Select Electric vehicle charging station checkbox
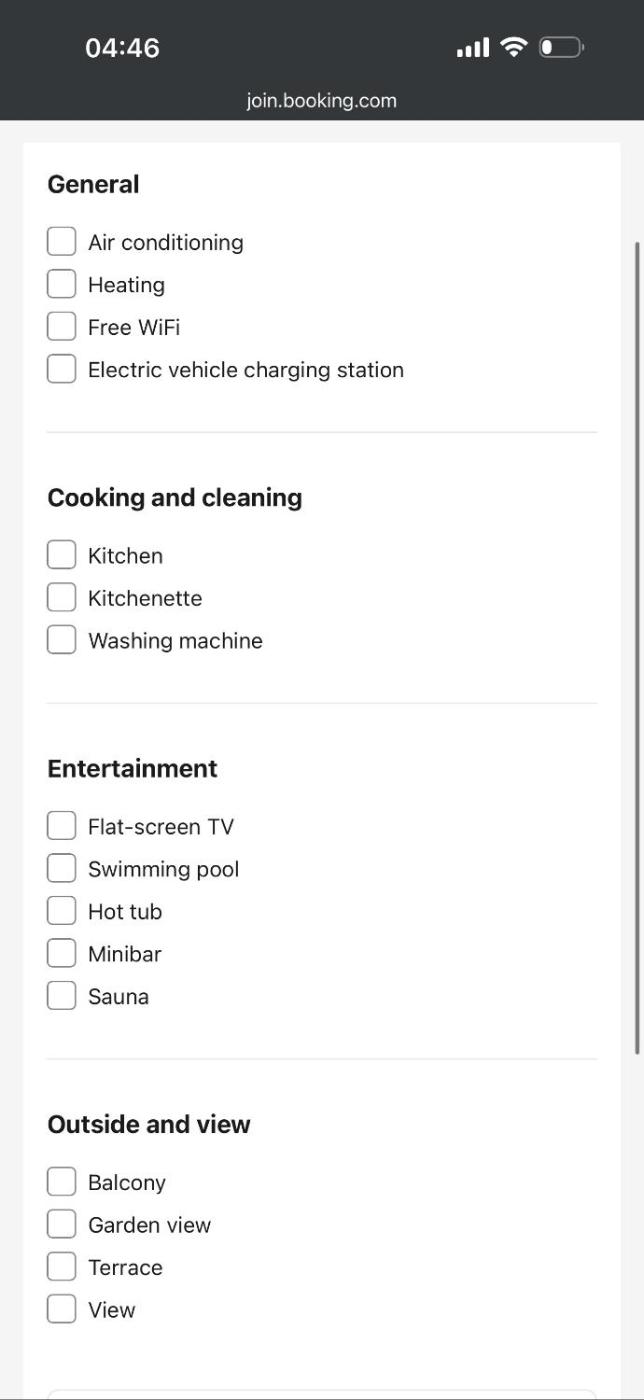This screenshot has height=1400, width=644. [x=61, y=369]
